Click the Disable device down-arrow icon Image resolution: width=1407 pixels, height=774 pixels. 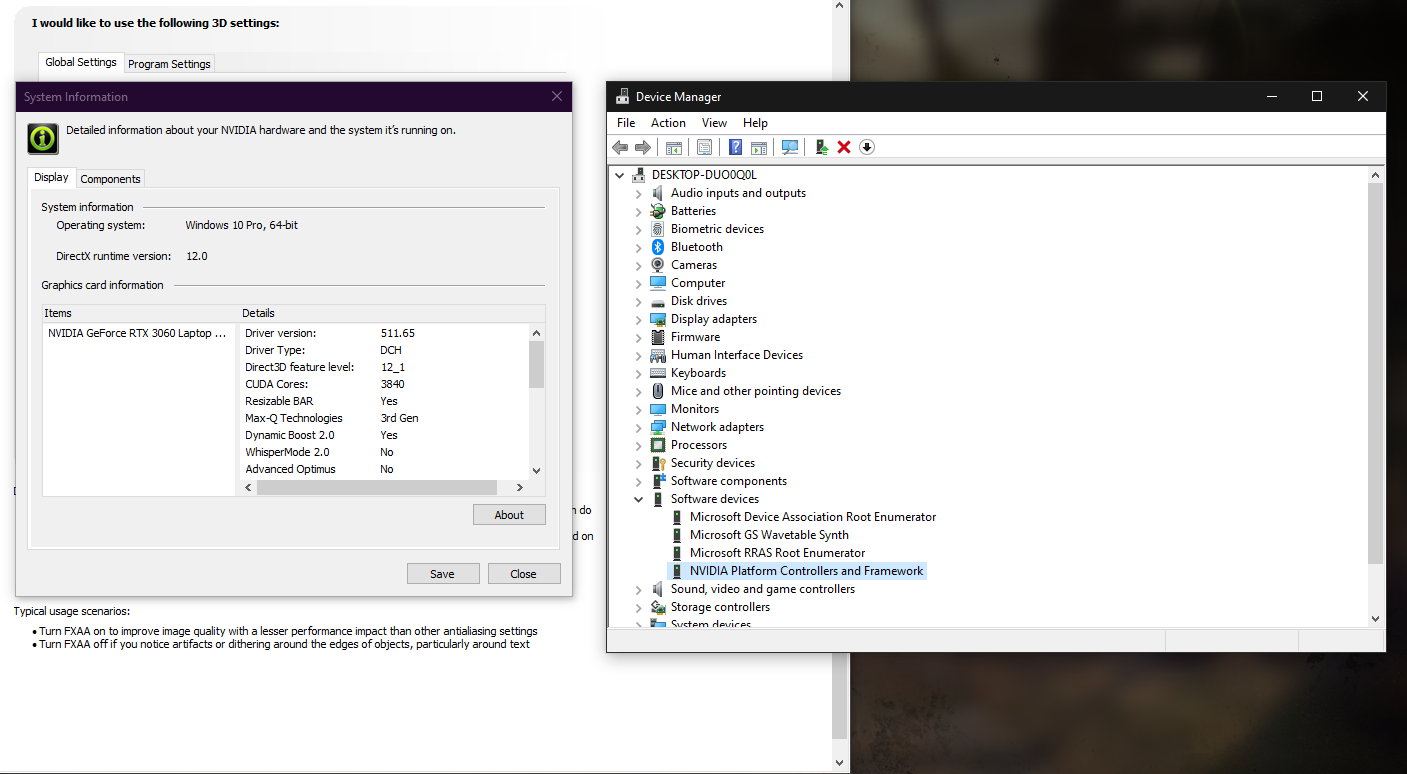click(867, 148)
